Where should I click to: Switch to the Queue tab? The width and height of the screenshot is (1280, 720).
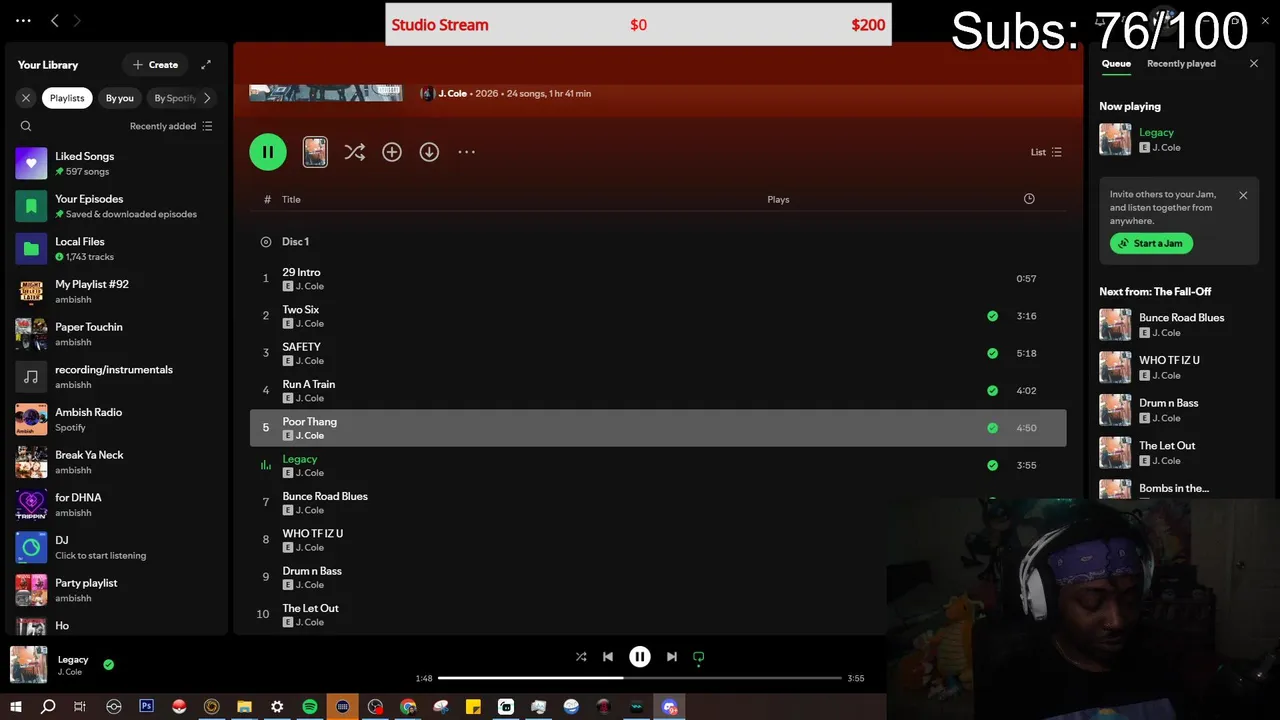(x=1116, y=64)
